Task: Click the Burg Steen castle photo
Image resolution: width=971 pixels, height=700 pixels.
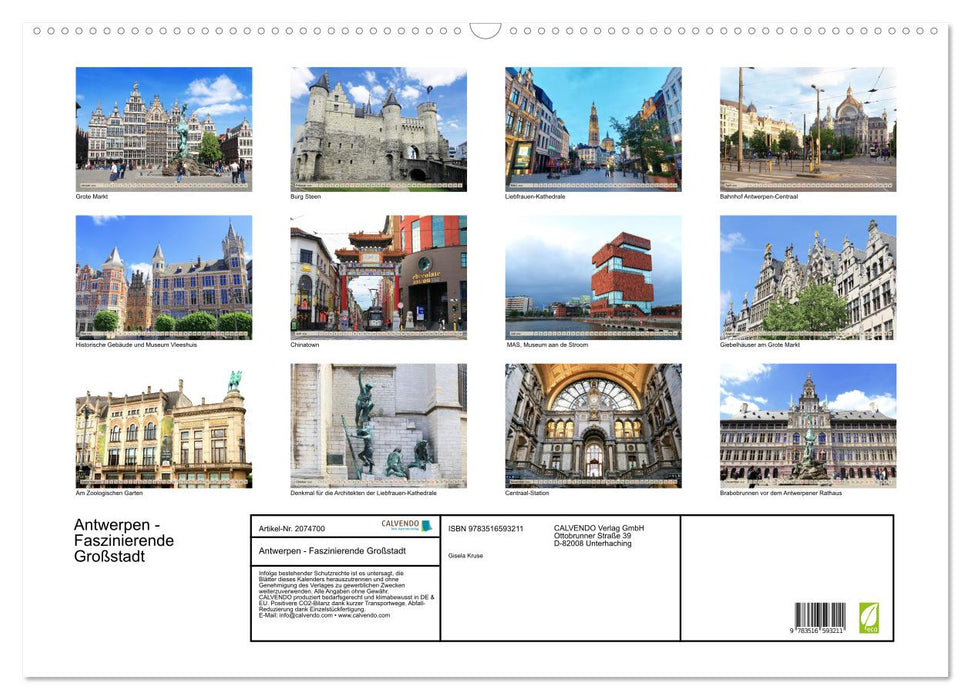Action: (x=377, y=128)
